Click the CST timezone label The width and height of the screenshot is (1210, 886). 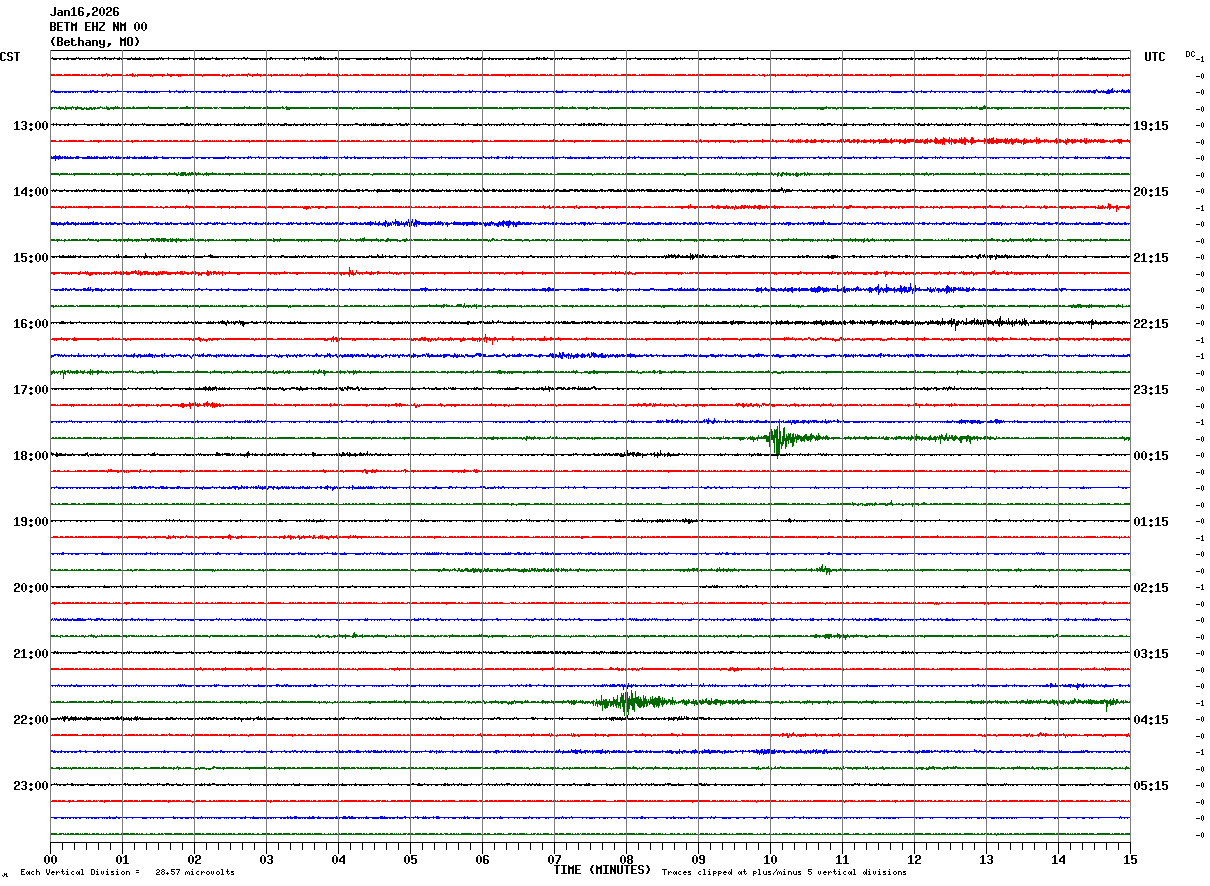click(10, 57)
